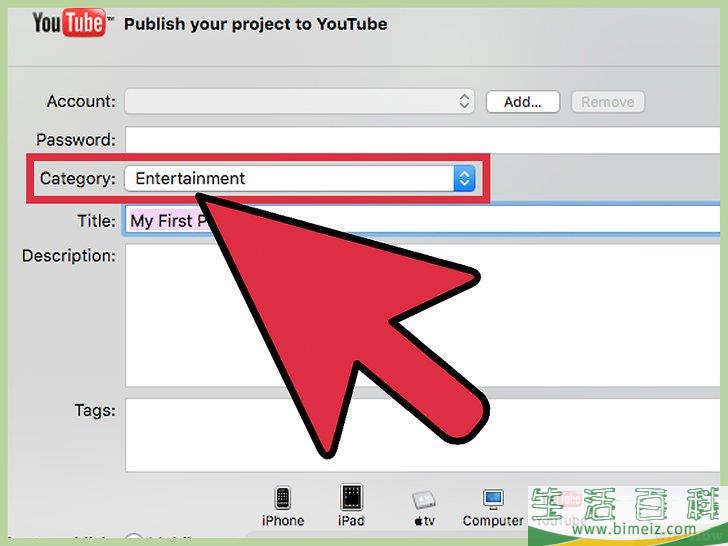Select the iPad device icon

[x=351, y=498]
